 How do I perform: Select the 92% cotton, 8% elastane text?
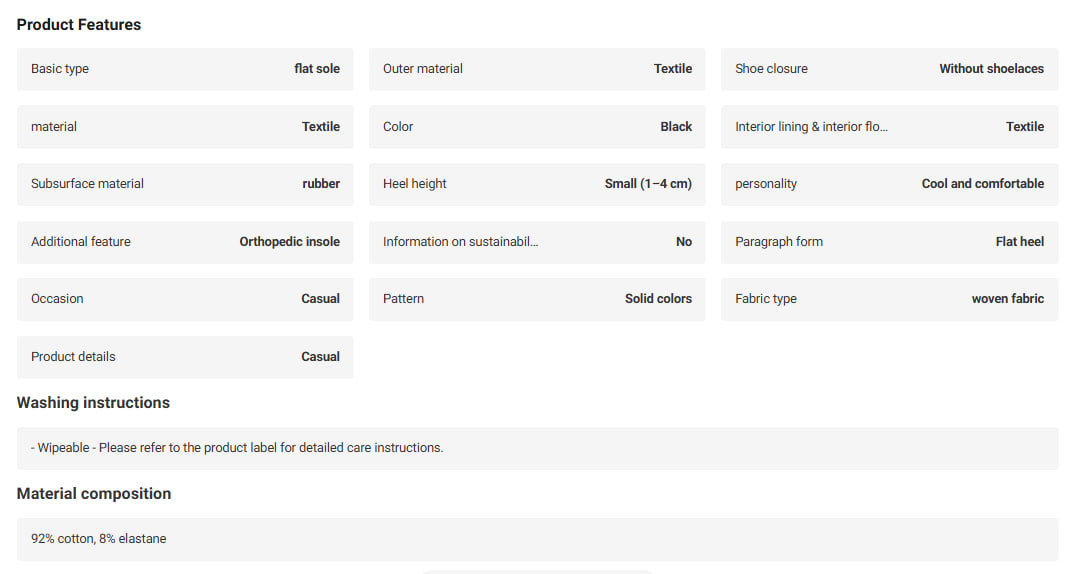click(99, 539)
